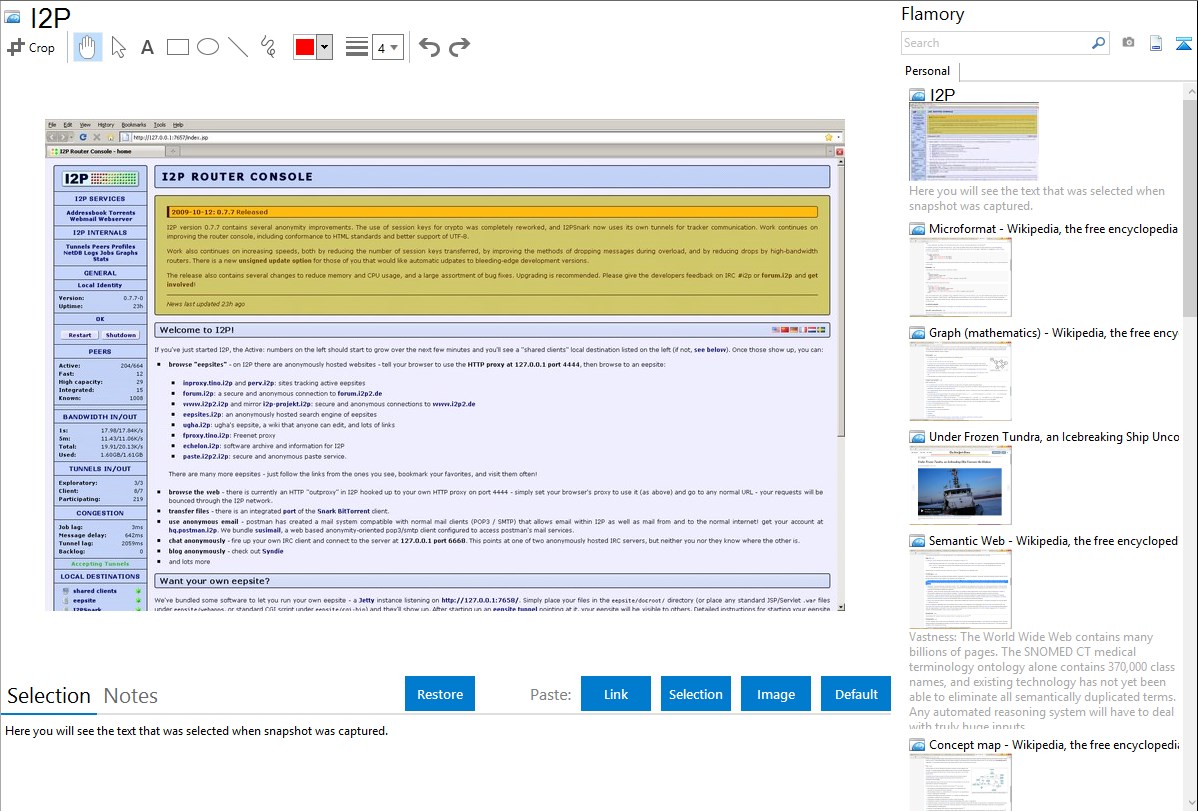Click the icon beside Semantic Web title
The width and height of the screenshot is (1198, 811).
pos(917,540)
